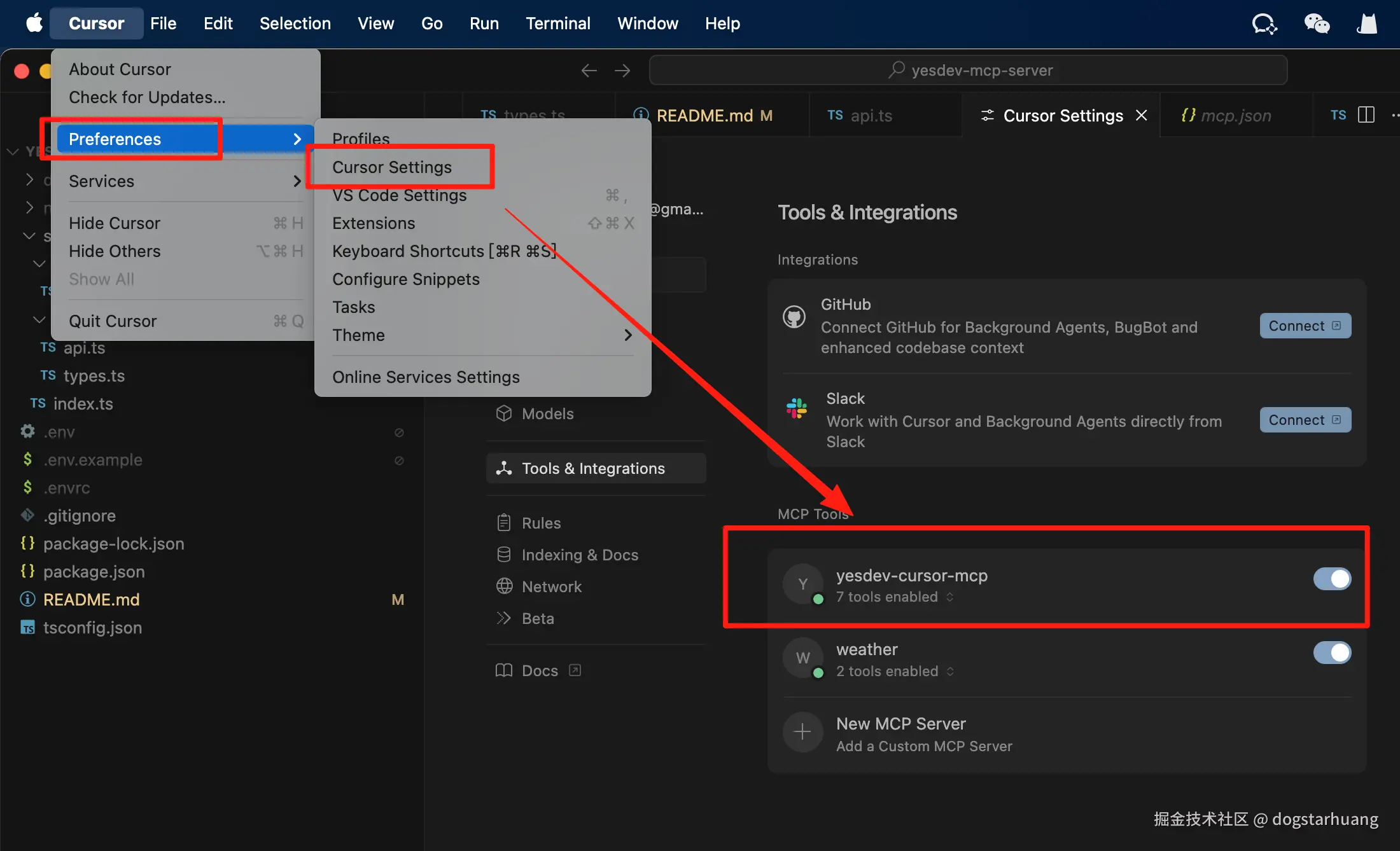Click the GitHub logo icon

794,317
